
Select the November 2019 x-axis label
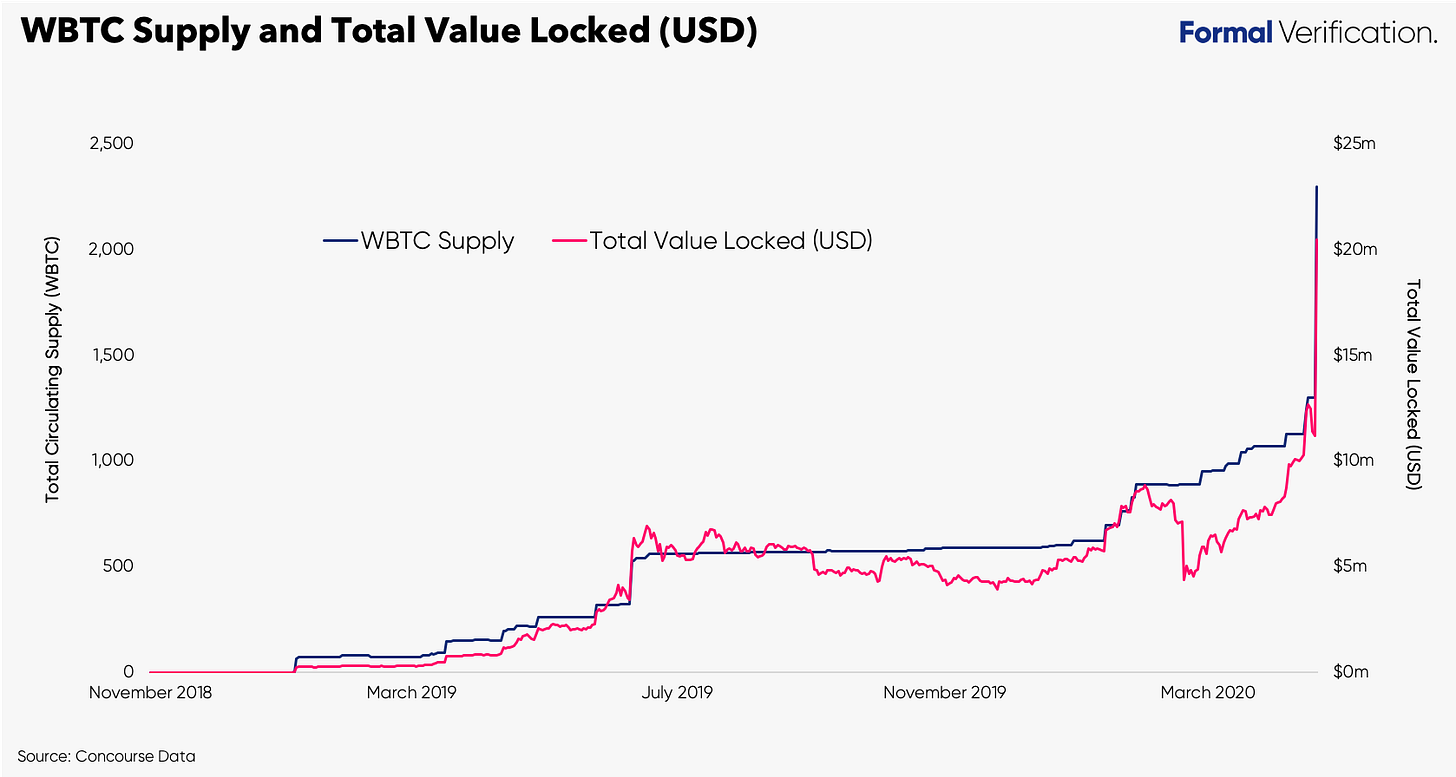[943, 693]
